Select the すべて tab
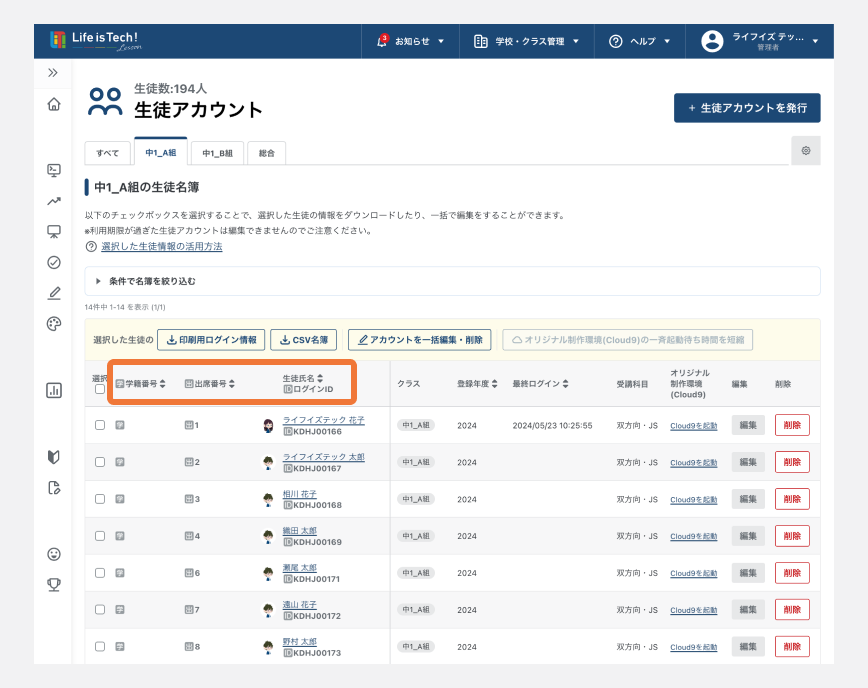 click(107, 153)
